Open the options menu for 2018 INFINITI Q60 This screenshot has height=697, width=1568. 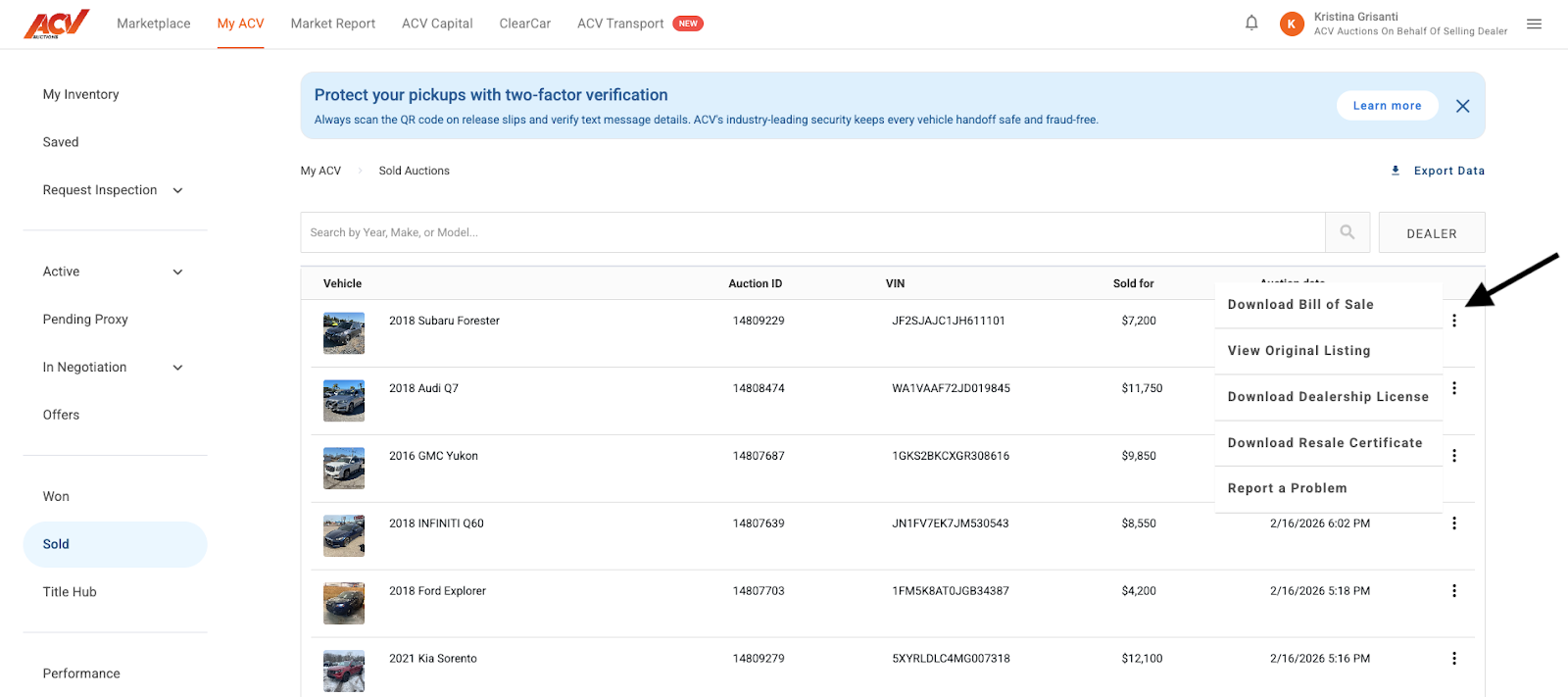pyautogui.click(x=1454, y=523)
